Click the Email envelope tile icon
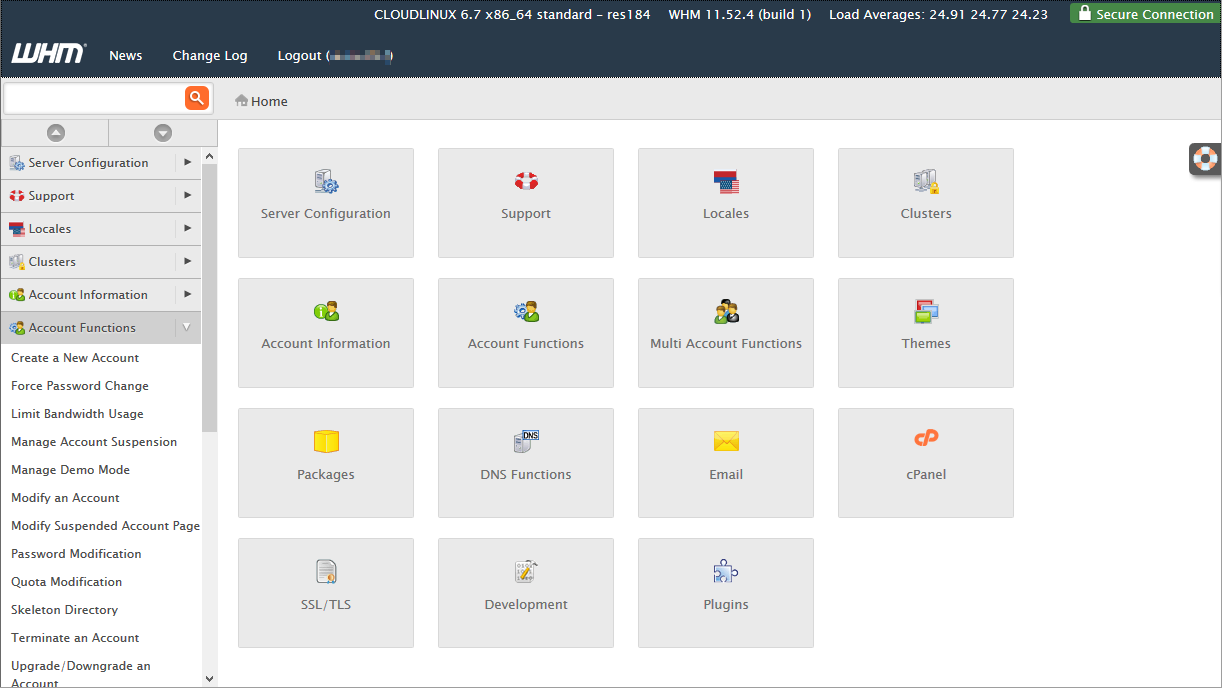 (726, 442)
